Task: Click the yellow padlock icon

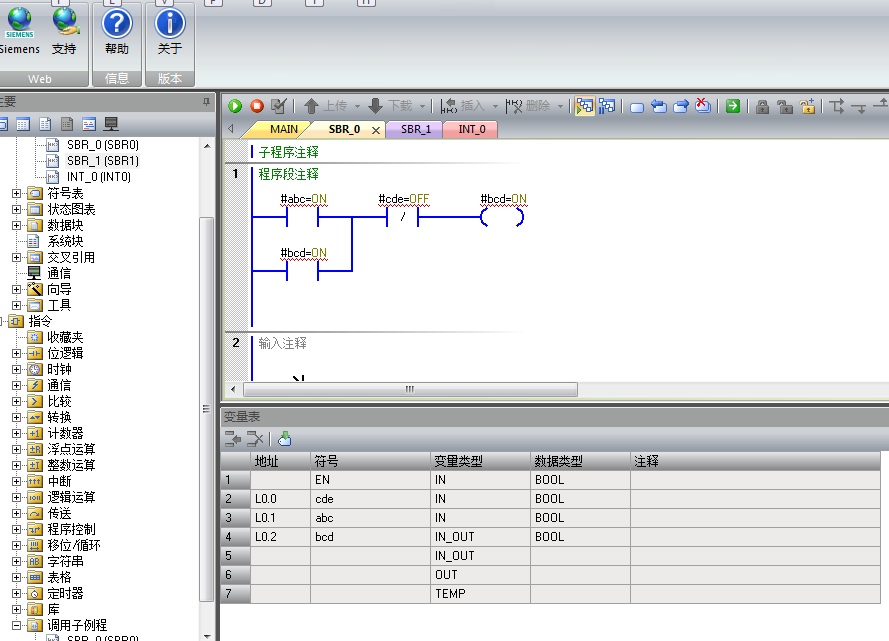Action: [x=807, y=106]
